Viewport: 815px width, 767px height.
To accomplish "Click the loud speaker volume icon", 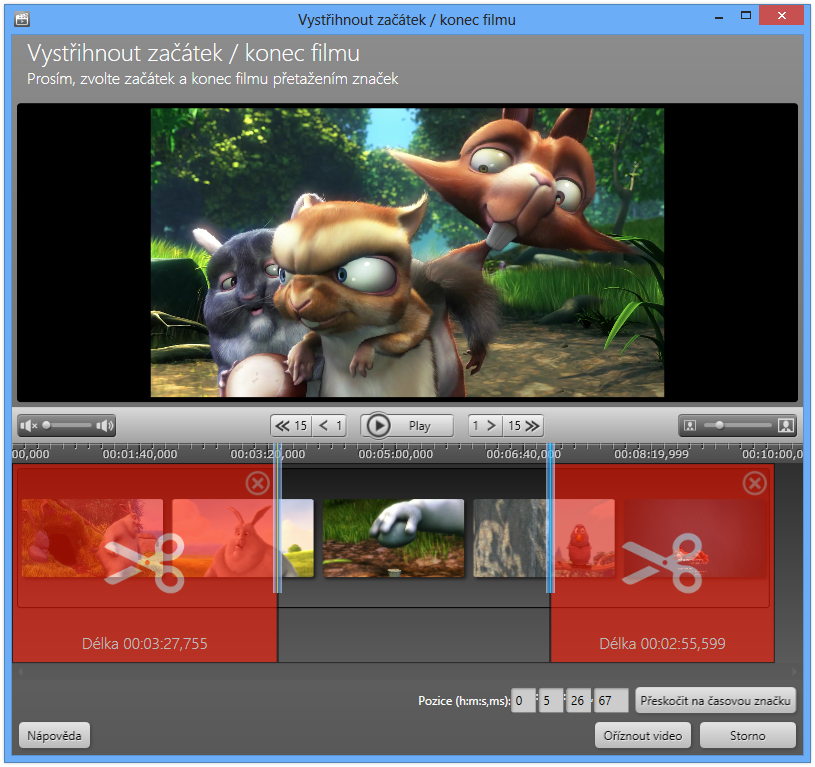I will (104, 426).
